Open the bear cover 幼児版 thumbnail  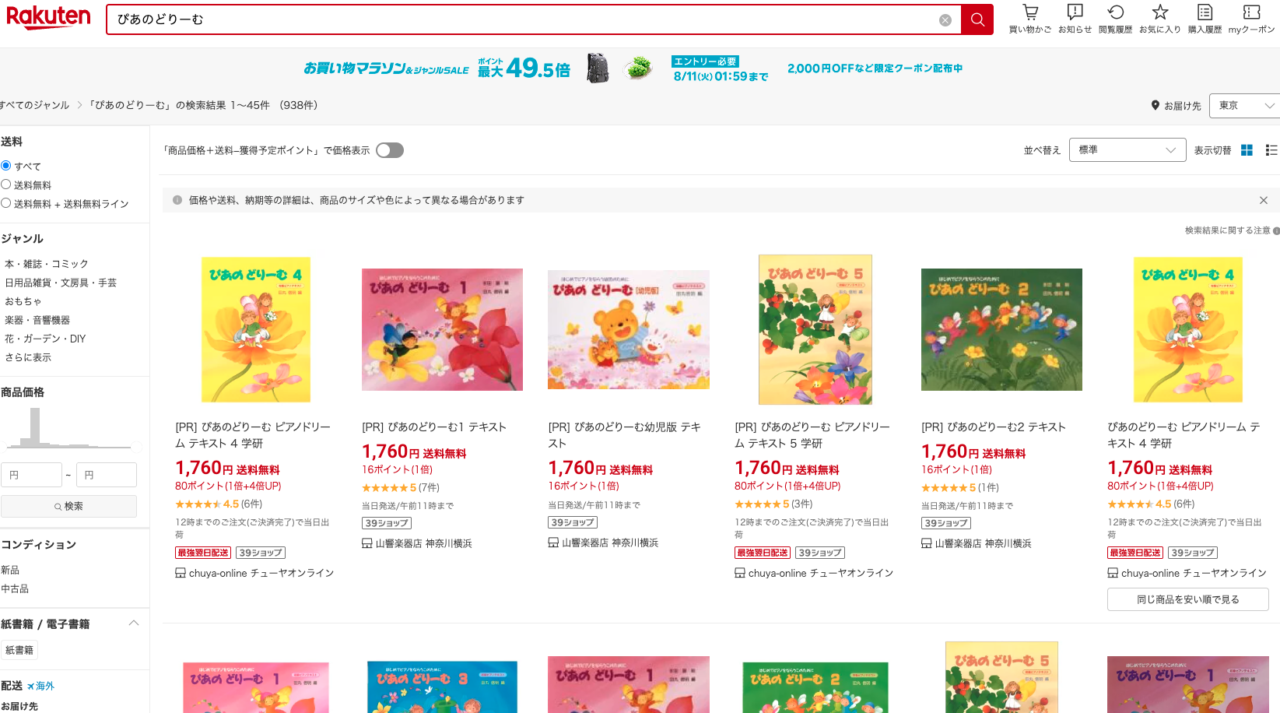[628, 329]
